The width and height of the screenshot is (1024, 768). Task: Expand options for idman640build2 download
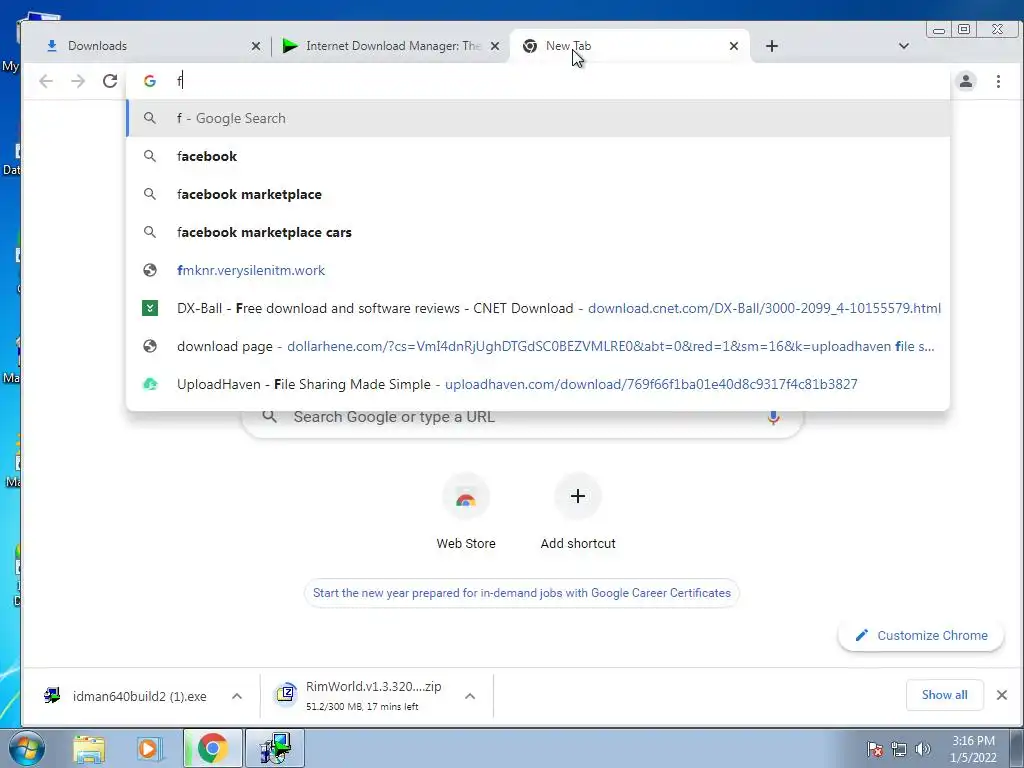point(237,696)
